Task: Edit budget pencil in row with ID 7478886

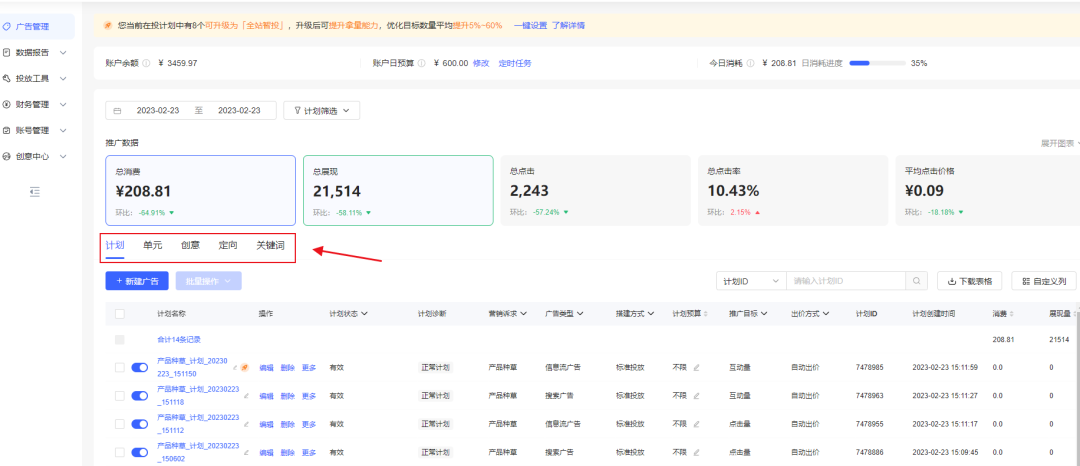Action: [x=696, y=452]
